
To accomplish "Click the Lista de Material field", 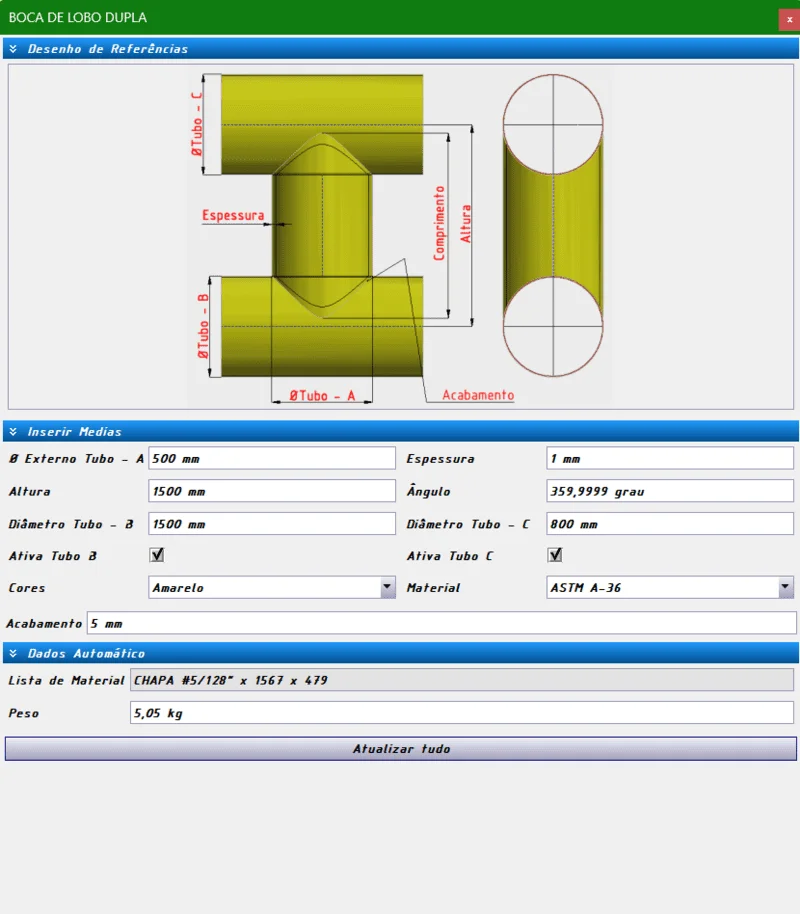I will [462, 681].
